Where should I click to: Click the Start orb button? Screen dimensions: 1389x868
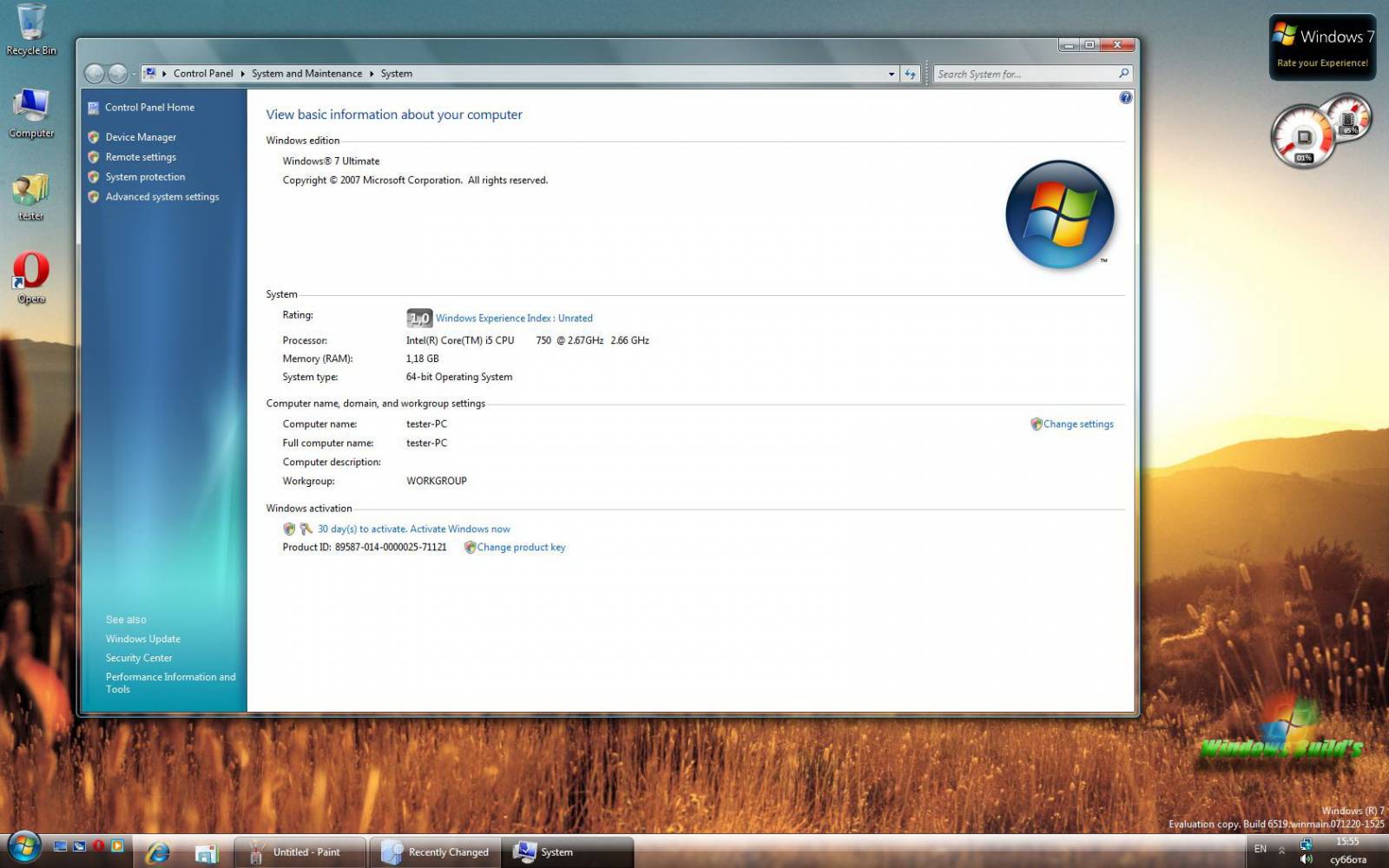[x=23, y=849]
